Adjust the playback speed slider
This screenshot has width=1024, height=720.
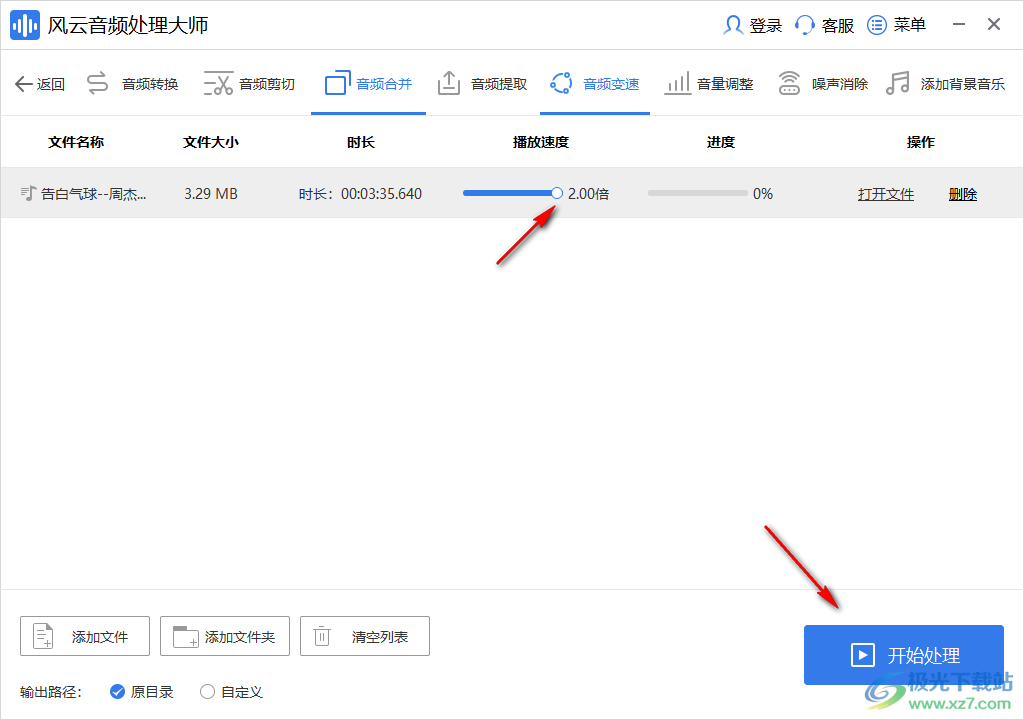(556, 192)
